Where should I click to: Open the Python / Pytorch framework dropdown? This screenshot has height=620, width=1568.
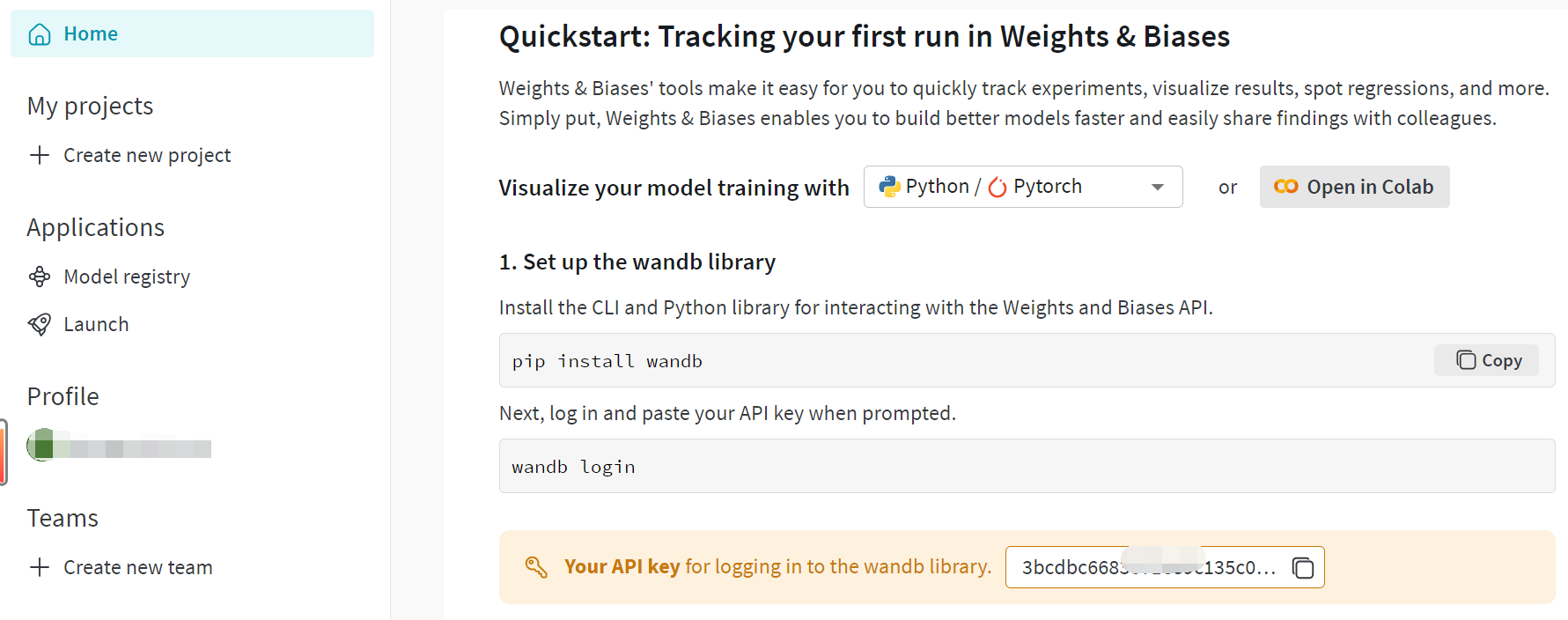click(1157, 186)
